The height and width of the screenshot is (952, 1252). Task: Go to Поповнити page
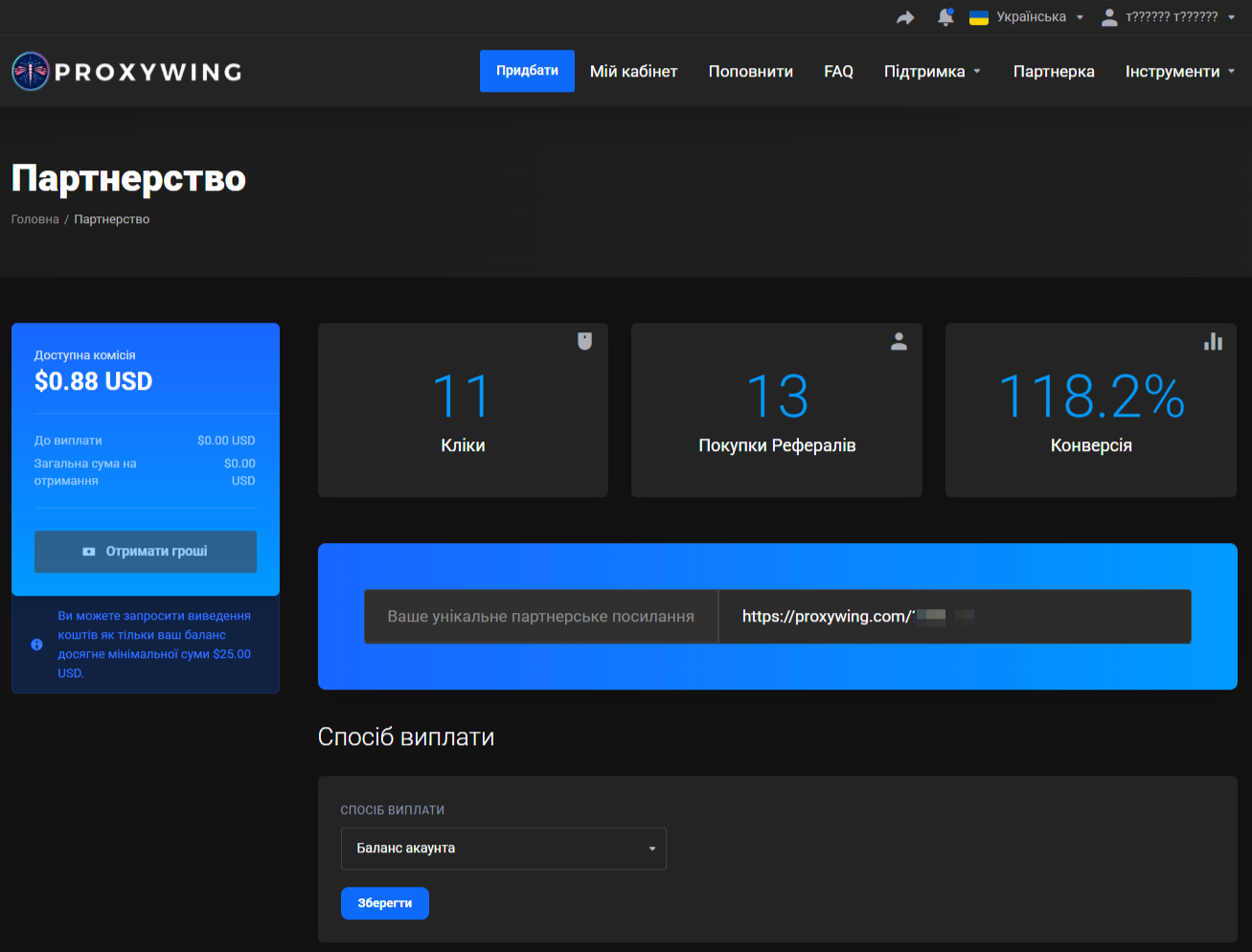[x=751, y=72]
